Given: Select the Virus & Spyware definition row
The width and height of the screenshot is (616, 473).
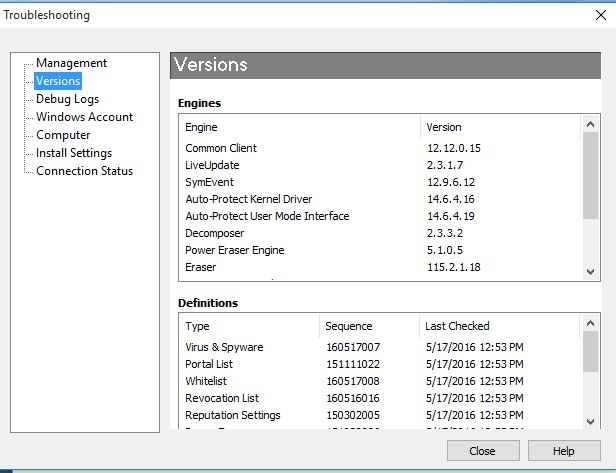Looking at the screenshot, I should coord(224,347).
